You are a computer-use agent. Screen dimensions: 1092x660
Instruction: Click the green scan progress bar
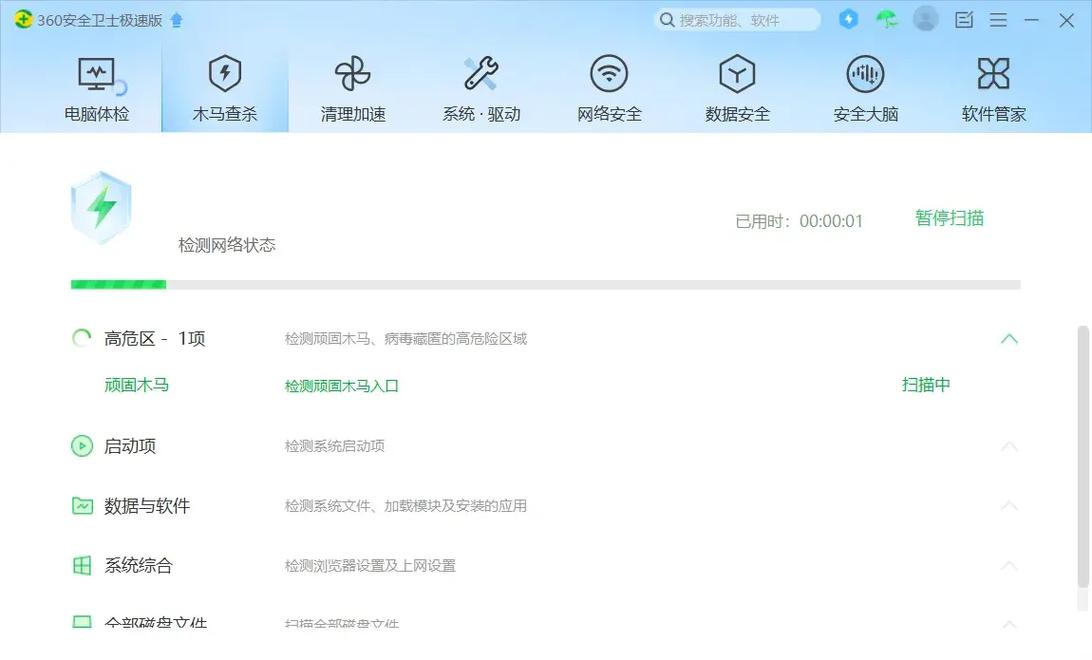coord(117,284)
